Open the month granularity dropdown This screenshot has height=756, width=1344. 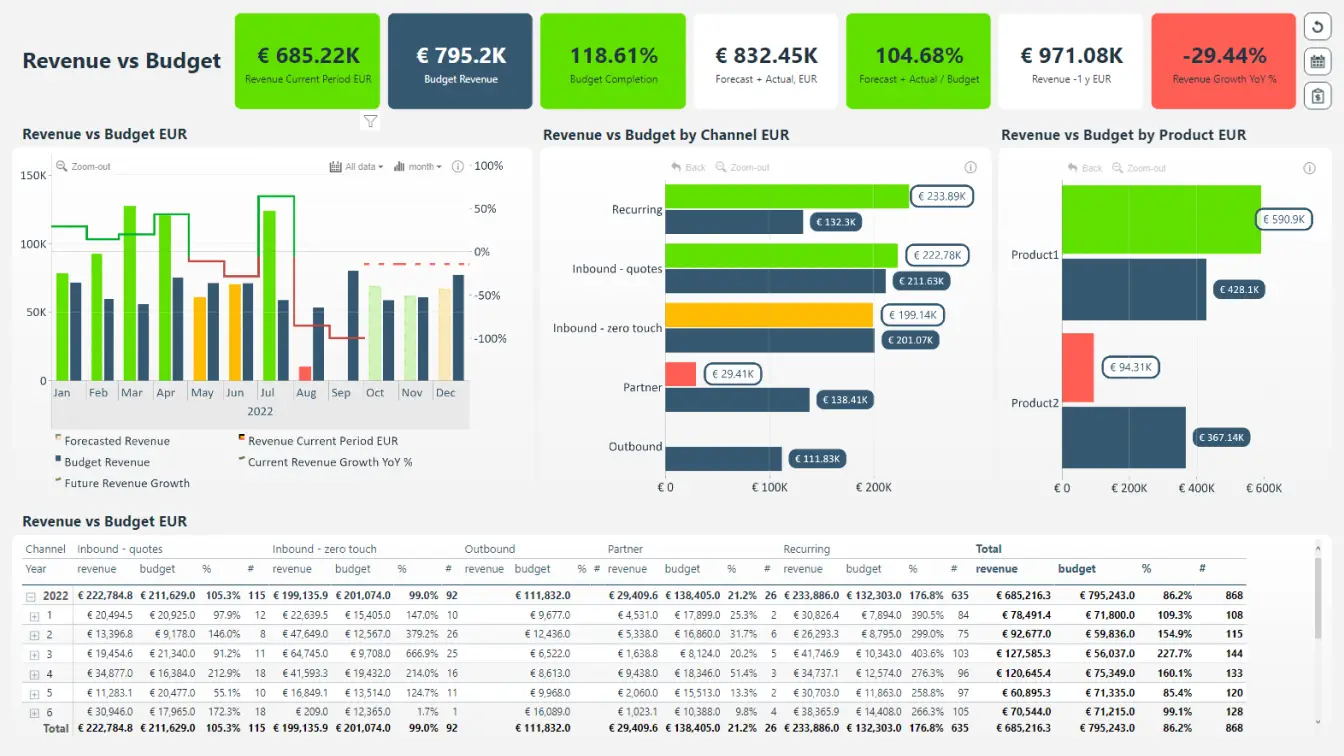[x=417, y=166]
